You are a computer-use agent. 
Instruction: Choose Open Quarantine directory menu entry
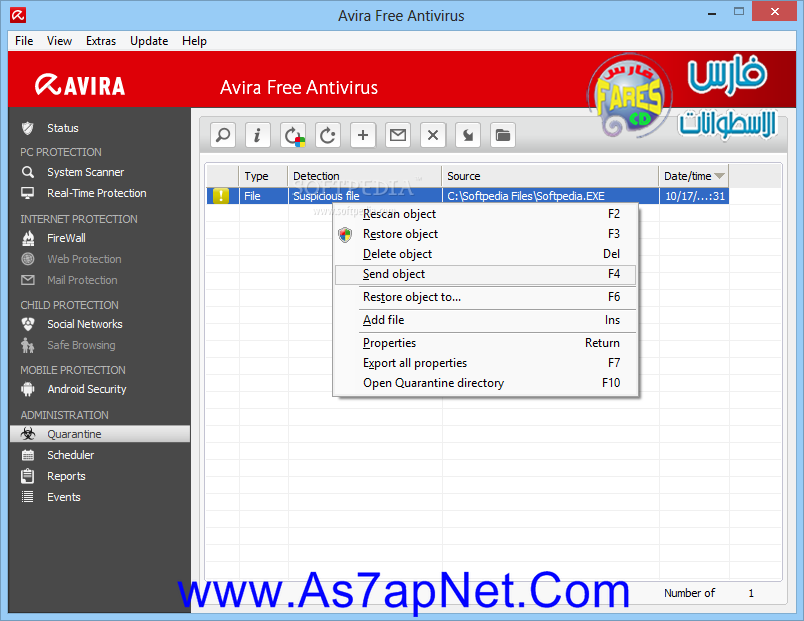(x=486, y=383)
